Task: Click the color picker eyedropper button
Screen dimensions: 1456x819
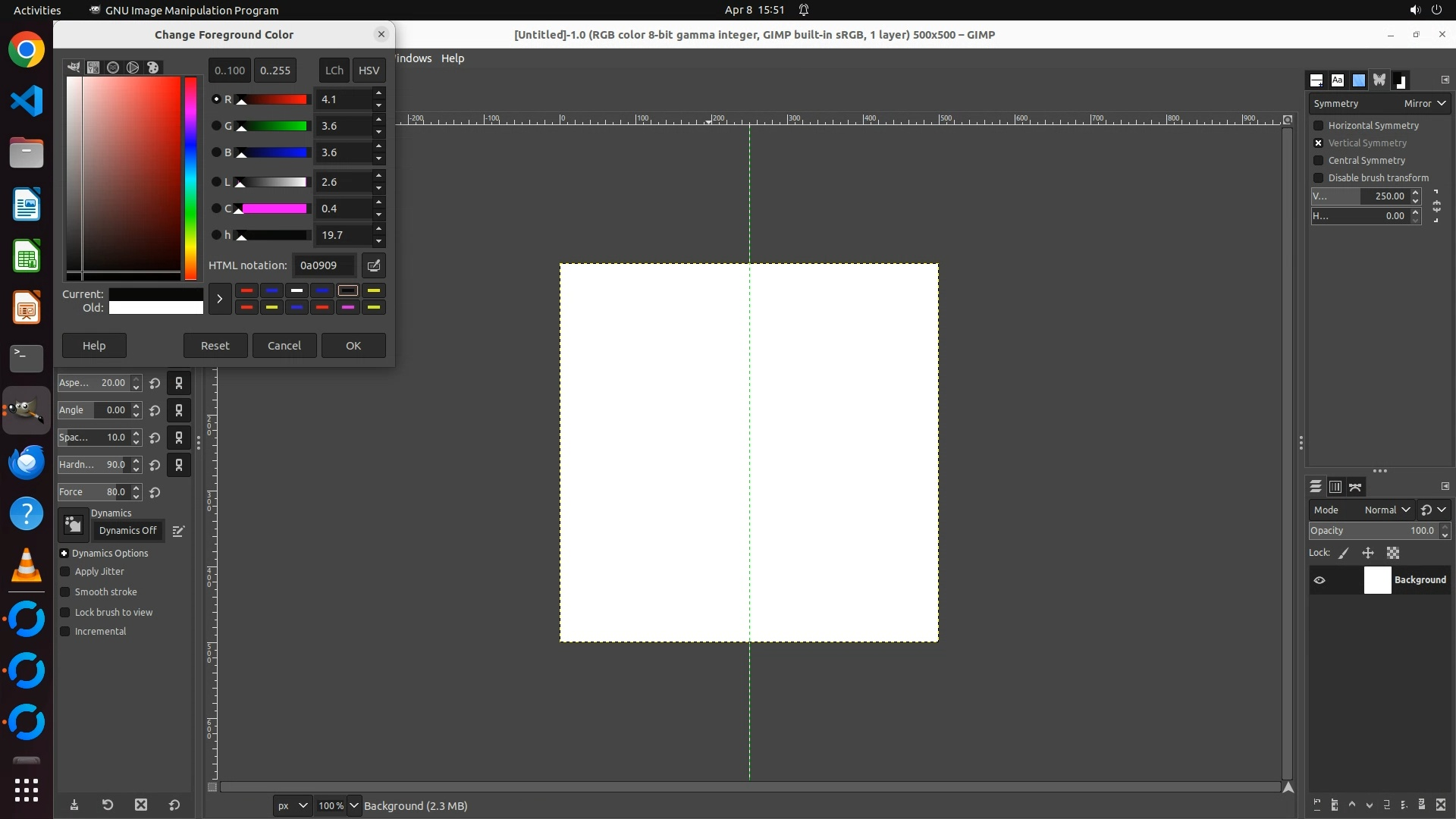Action: click(373, 265)
